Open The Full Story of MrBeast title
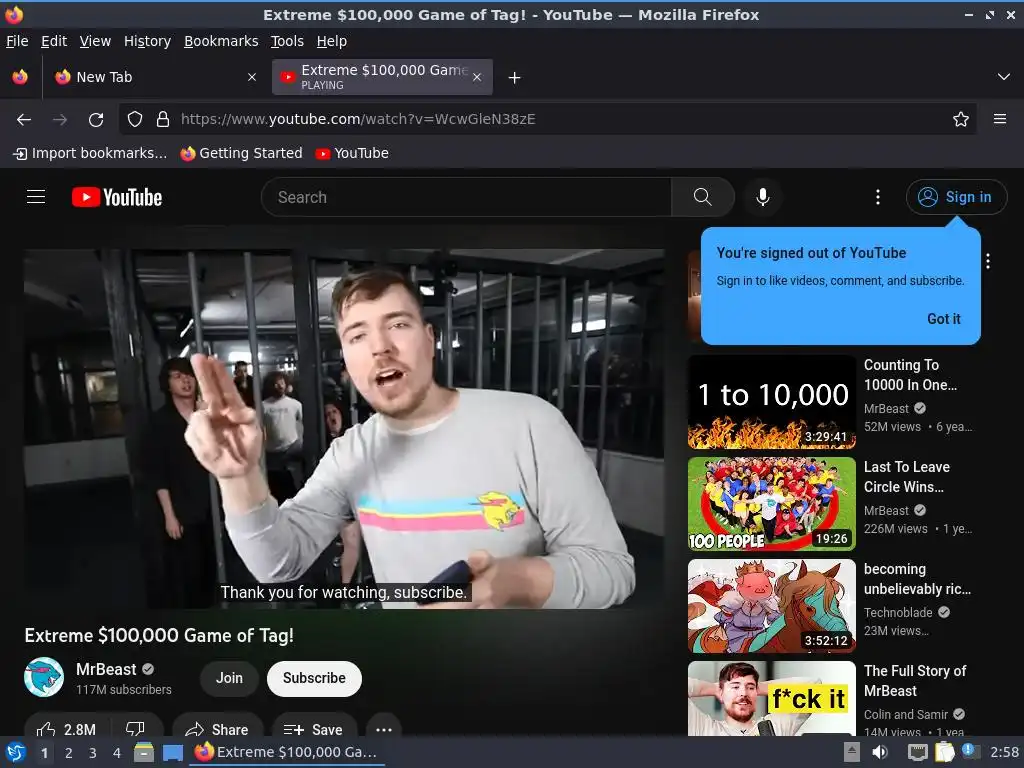 (915, 680)
